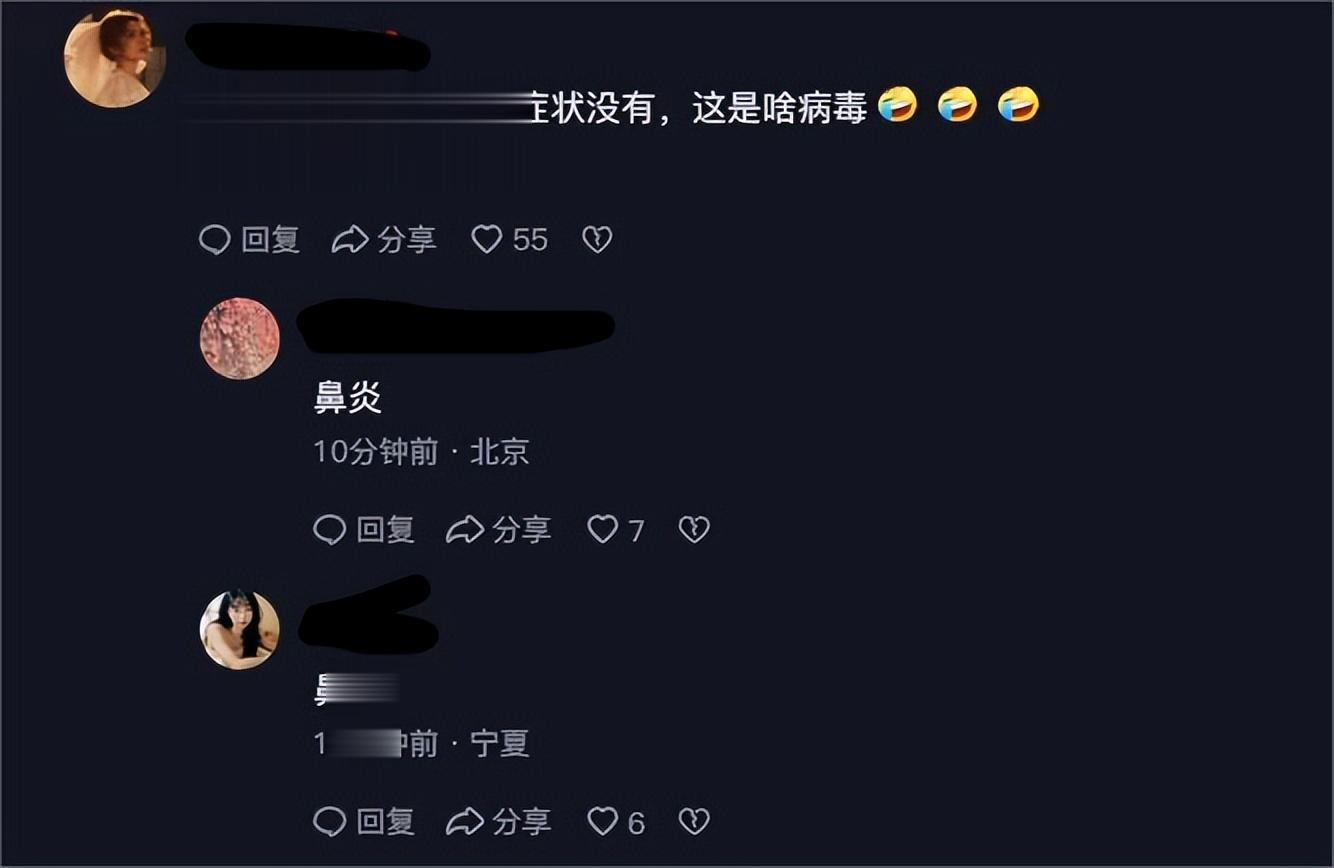
Task: Share the top comment about 病毒
Action: tap(384, 240)
